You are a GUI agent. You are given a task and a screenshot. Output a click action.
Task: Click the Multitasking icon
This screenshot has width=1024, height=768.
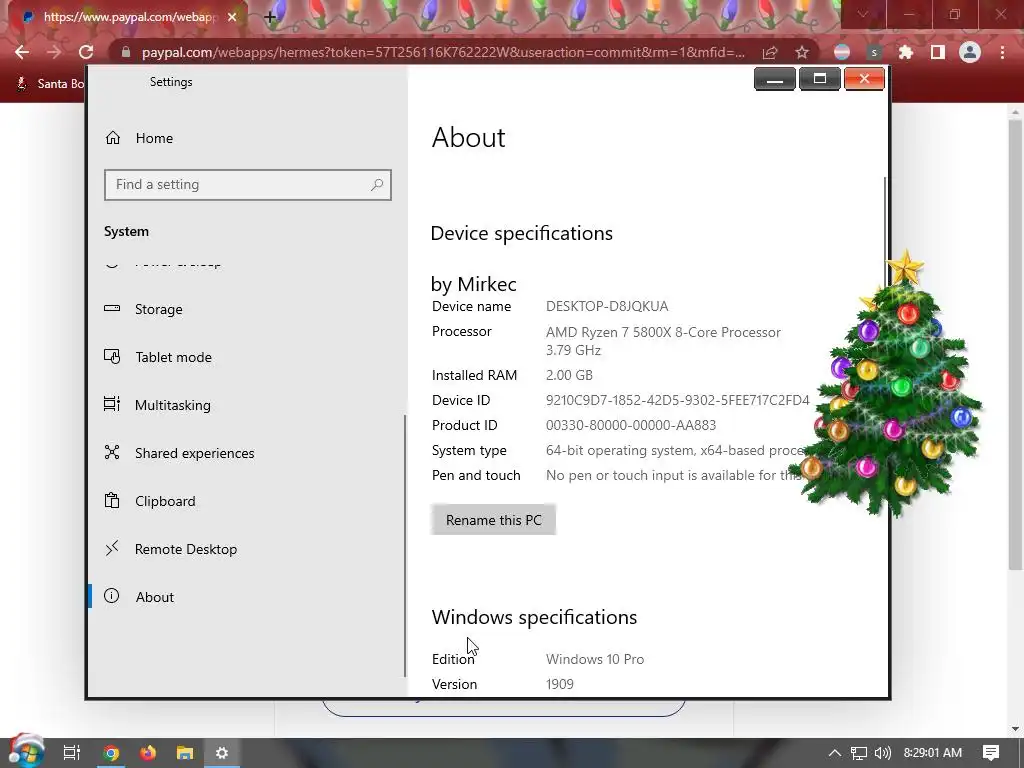click(112, 404)
